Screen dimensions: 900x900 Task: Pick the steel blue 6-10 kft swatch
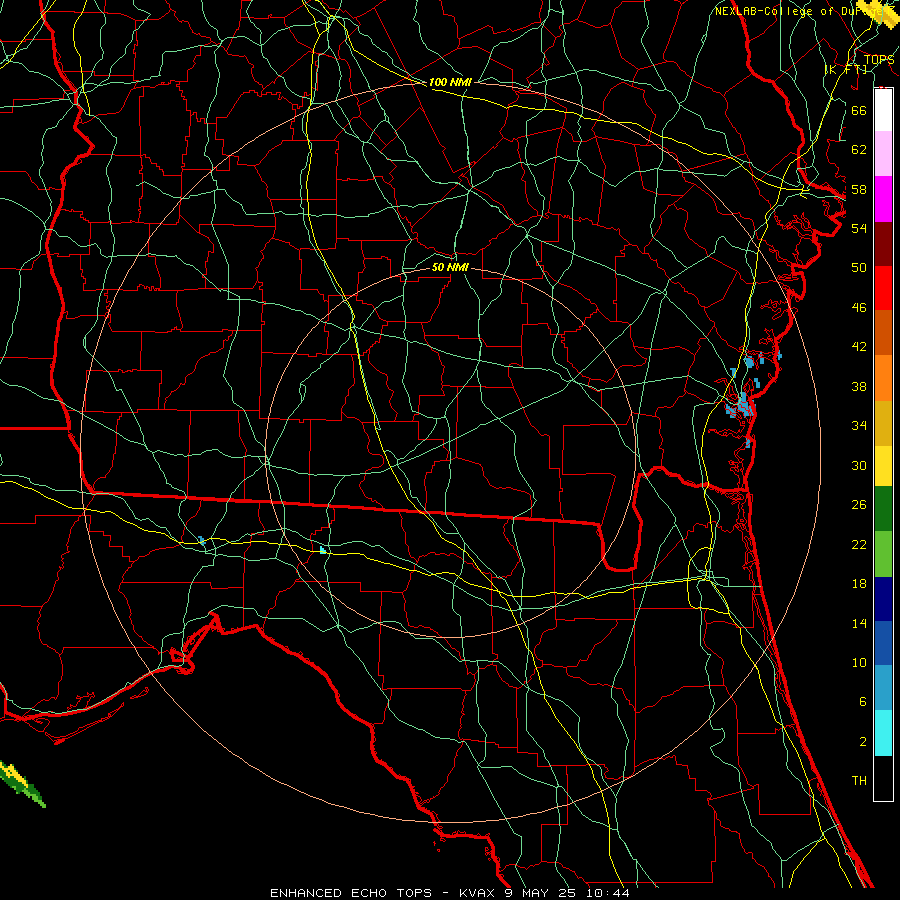point(883,688)
